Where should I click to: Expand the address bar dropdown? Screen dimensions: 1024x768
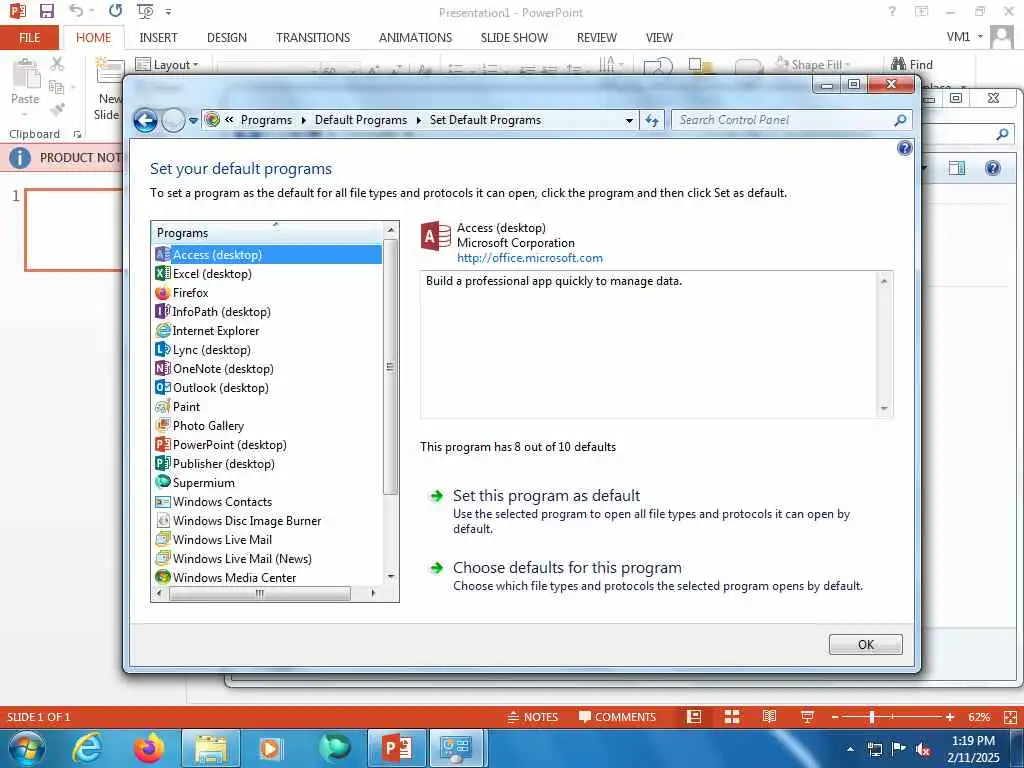[x=629, y=120]
